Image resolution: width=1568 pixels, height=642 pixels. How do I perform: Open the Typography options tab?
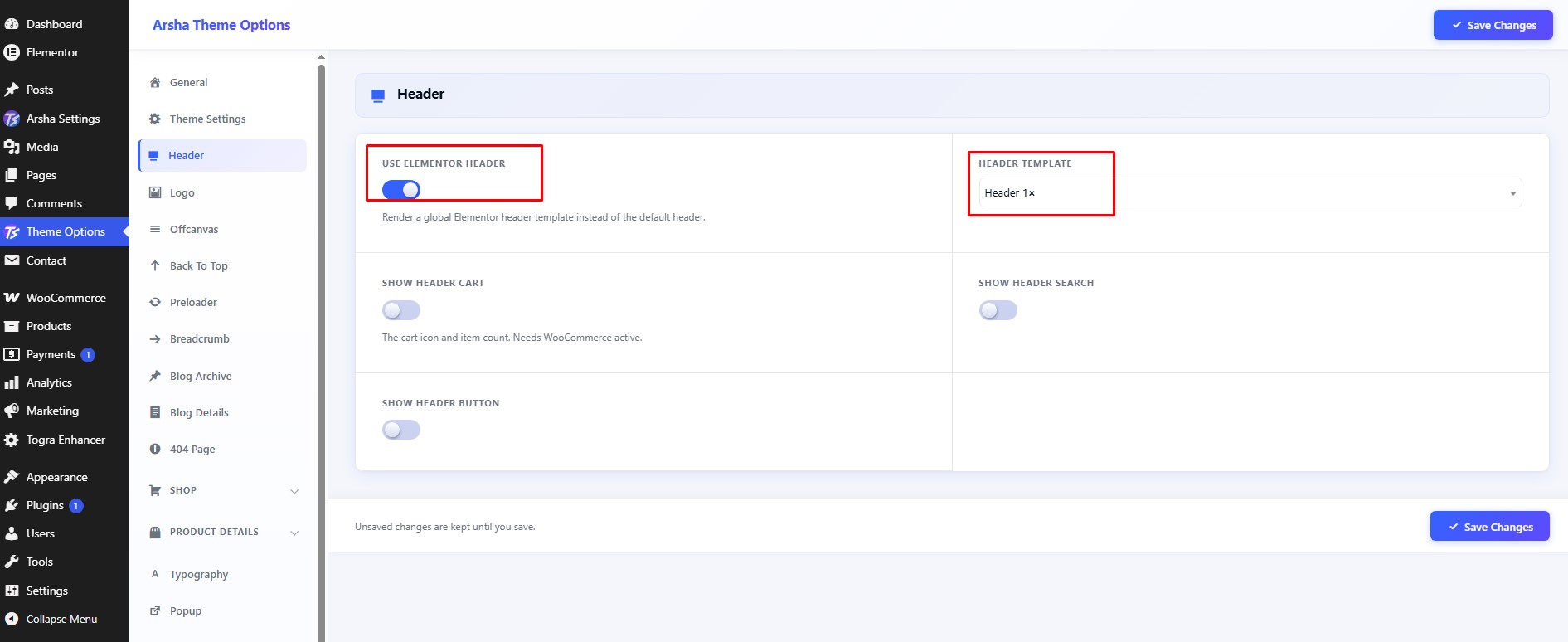pos(222,574)
